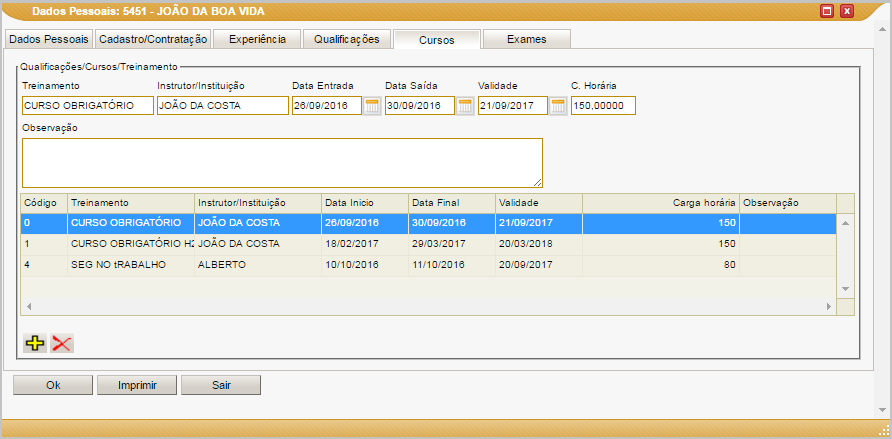Select the Cursos tab
This screenshot has height=439, width=892.
(x=437, y=40)
